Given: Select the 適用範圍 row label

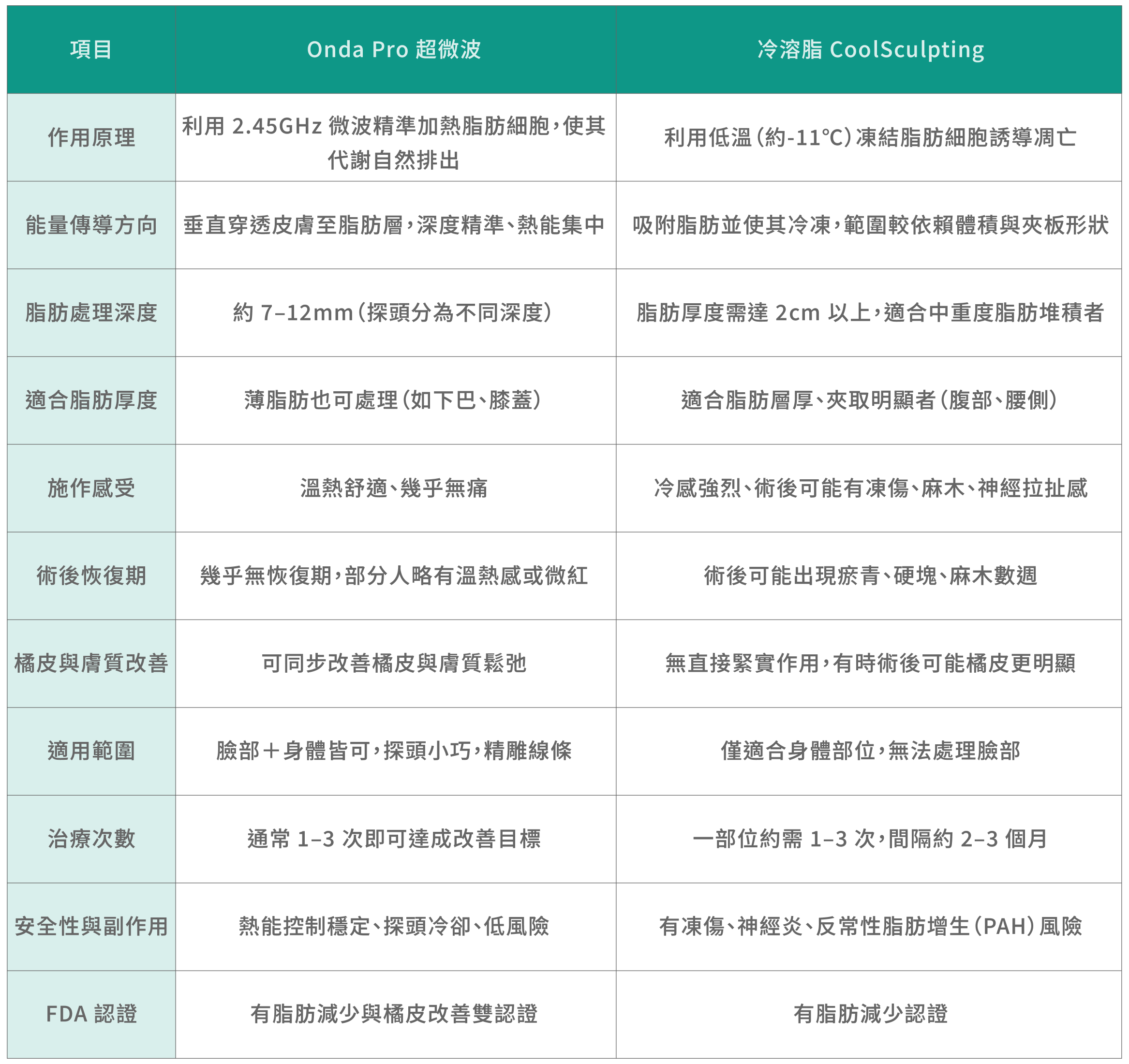Looking at the screenshot, I should 91,751.
